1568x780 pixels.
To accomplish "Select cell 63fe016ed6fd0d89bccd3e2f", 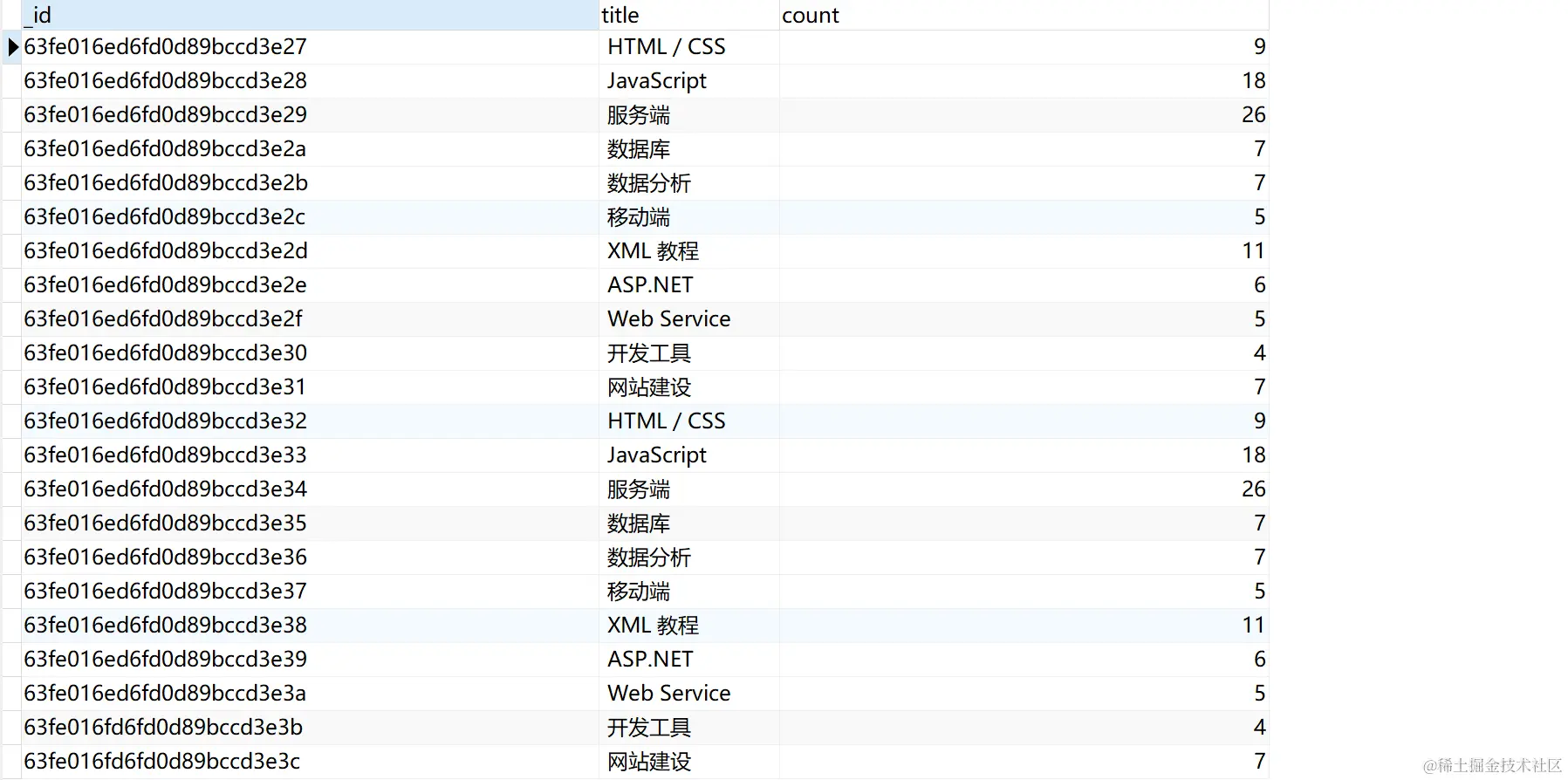I will click(x=310, y=319).
